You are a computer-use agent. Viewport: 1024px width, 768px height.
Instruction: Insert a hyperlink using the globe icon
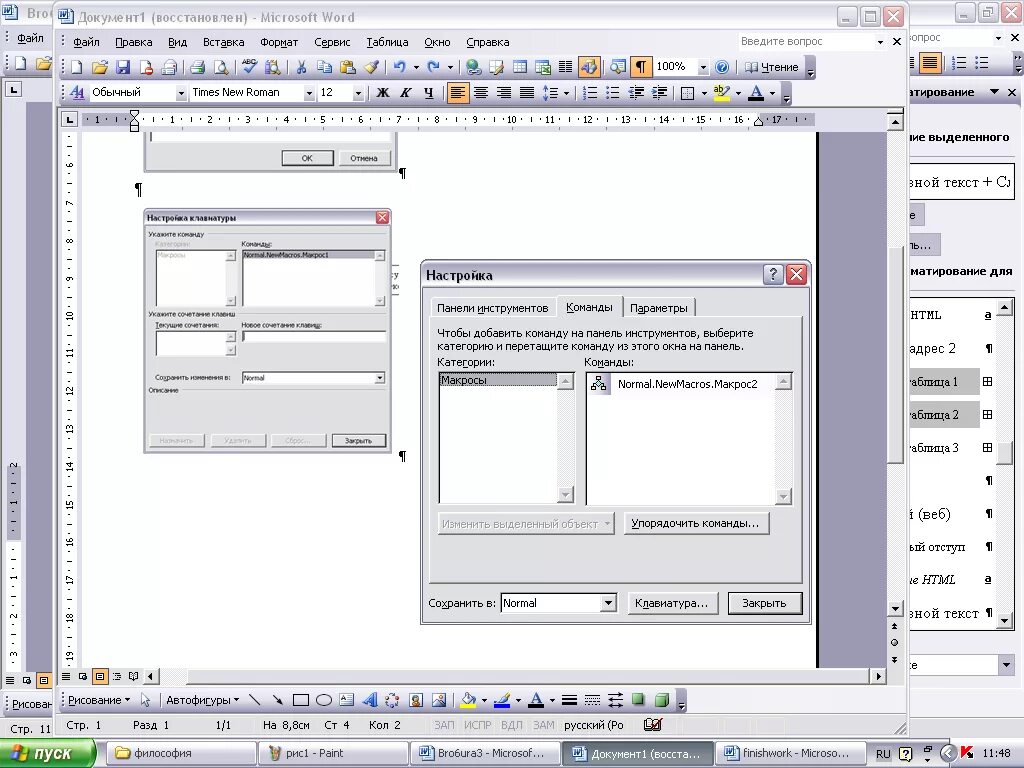click(473, 67)
